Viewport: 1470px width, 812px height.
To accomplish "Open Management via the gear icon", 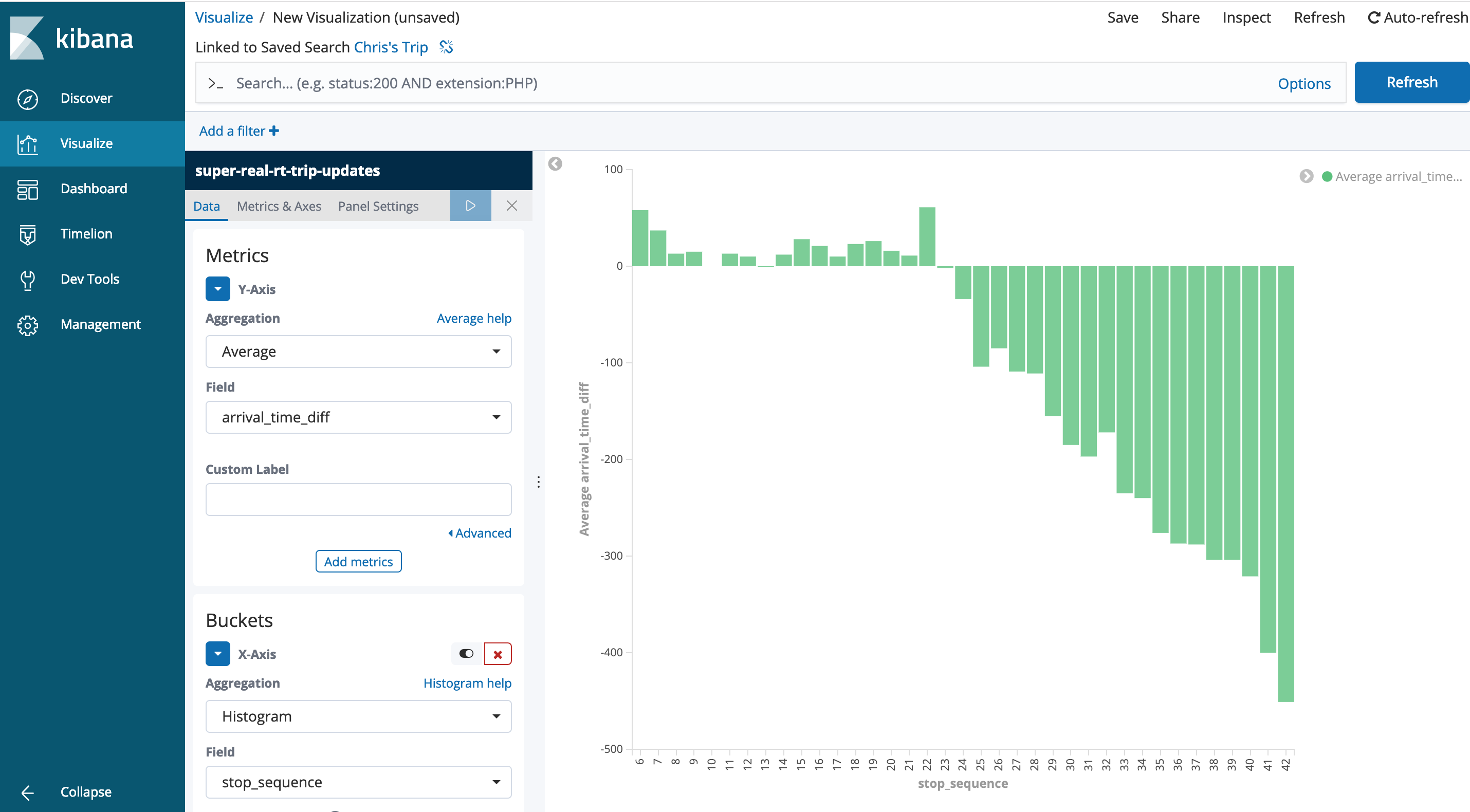I will tap(27, 325).
